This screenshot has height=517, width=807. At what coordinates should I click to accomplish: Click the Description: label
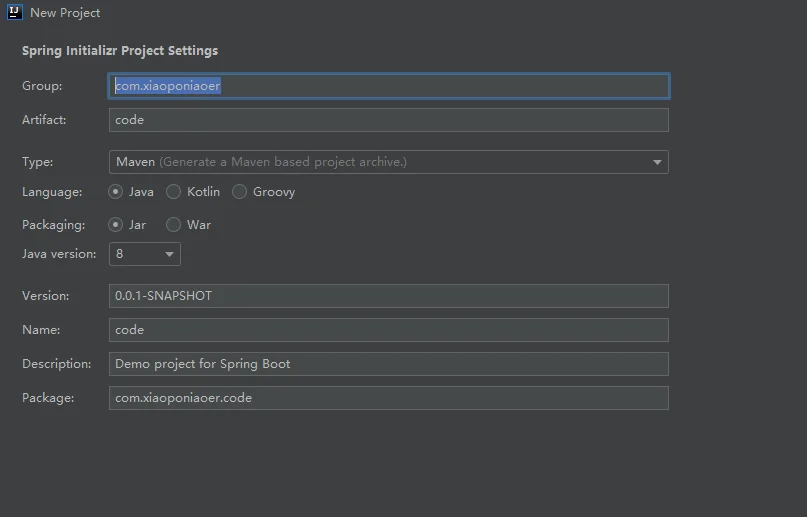57,364
